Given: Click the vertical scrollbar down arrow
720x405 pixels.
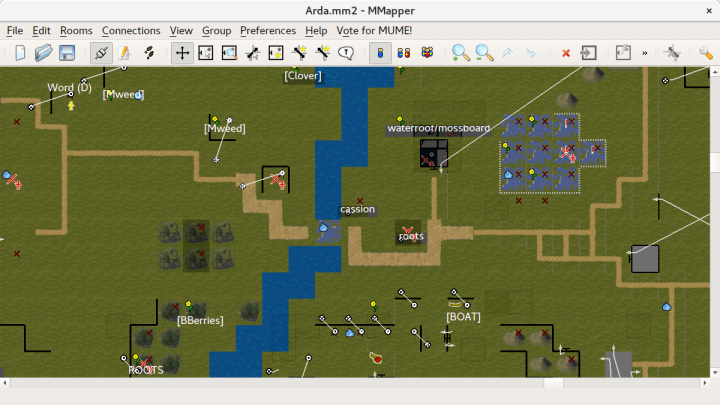Looking at the screenshot, I should [715, 373].
